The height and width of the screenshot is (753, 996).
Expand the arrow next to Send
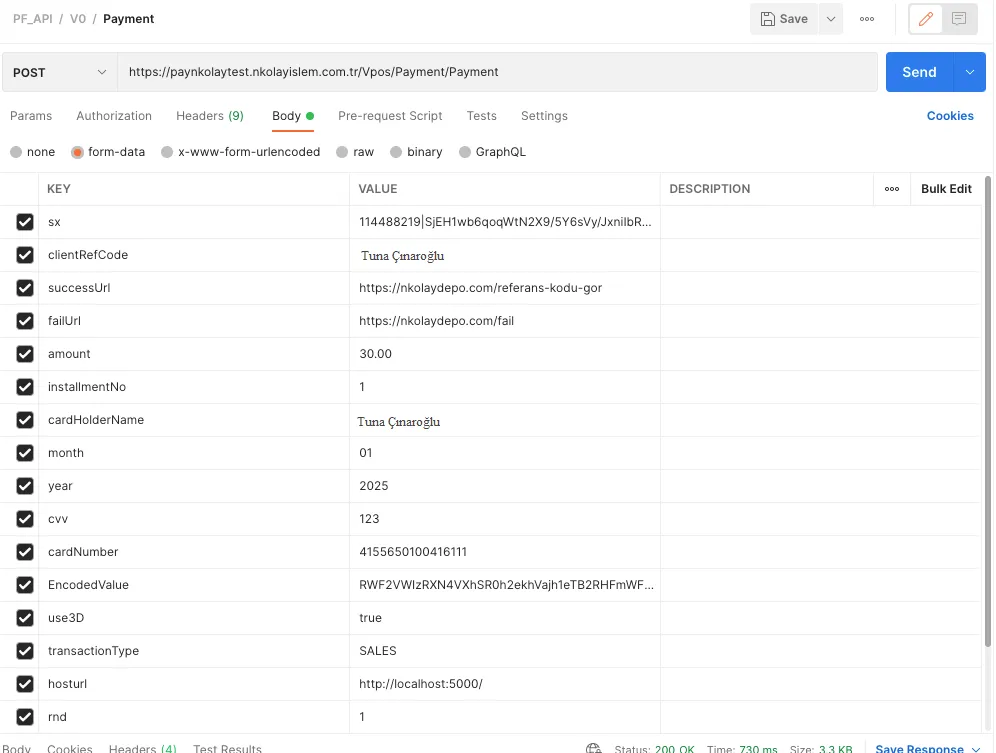[x=970, y=72]
